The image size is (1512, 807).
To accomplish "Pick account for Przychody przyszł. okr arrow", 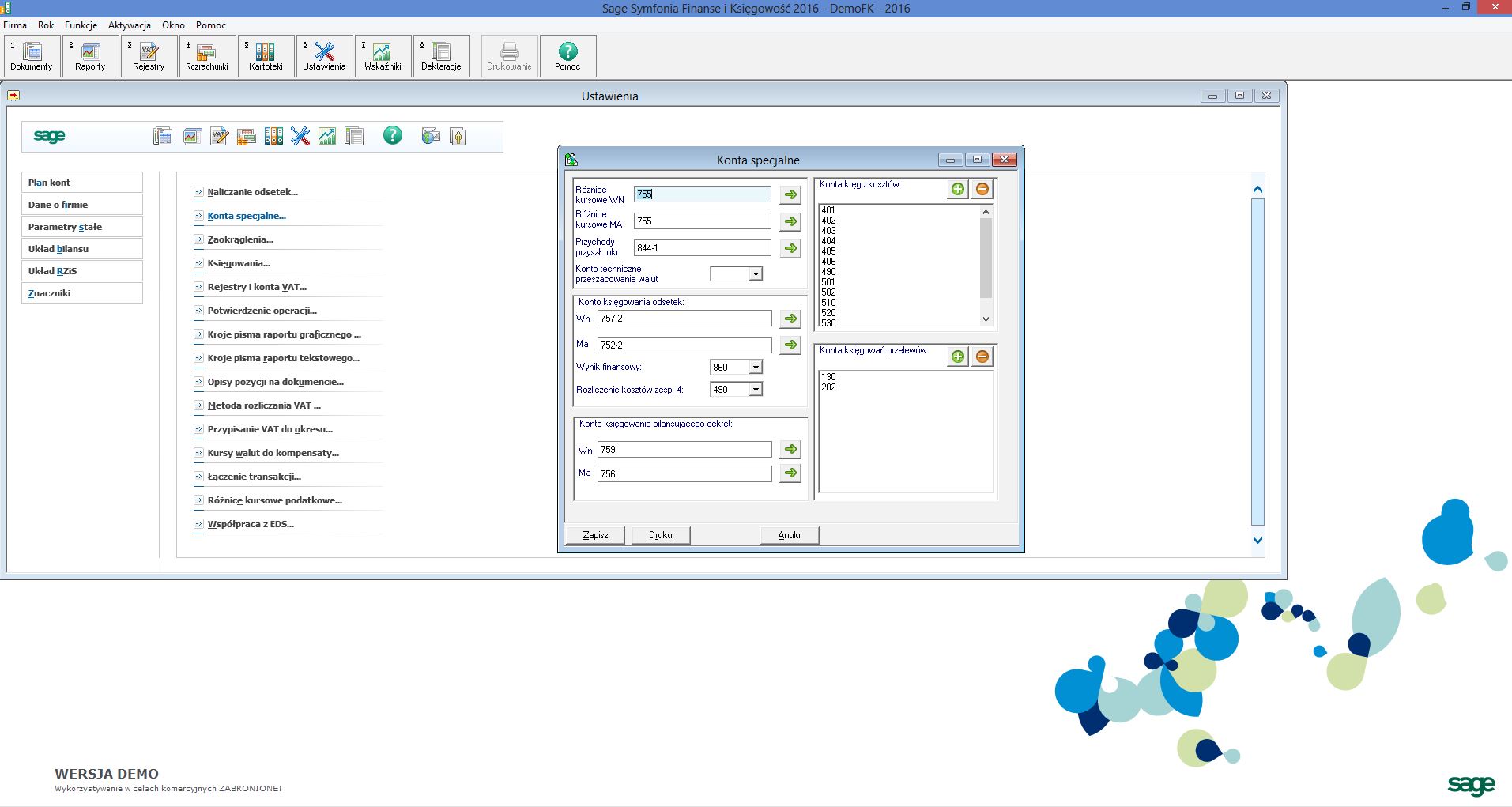I will 790,248.
